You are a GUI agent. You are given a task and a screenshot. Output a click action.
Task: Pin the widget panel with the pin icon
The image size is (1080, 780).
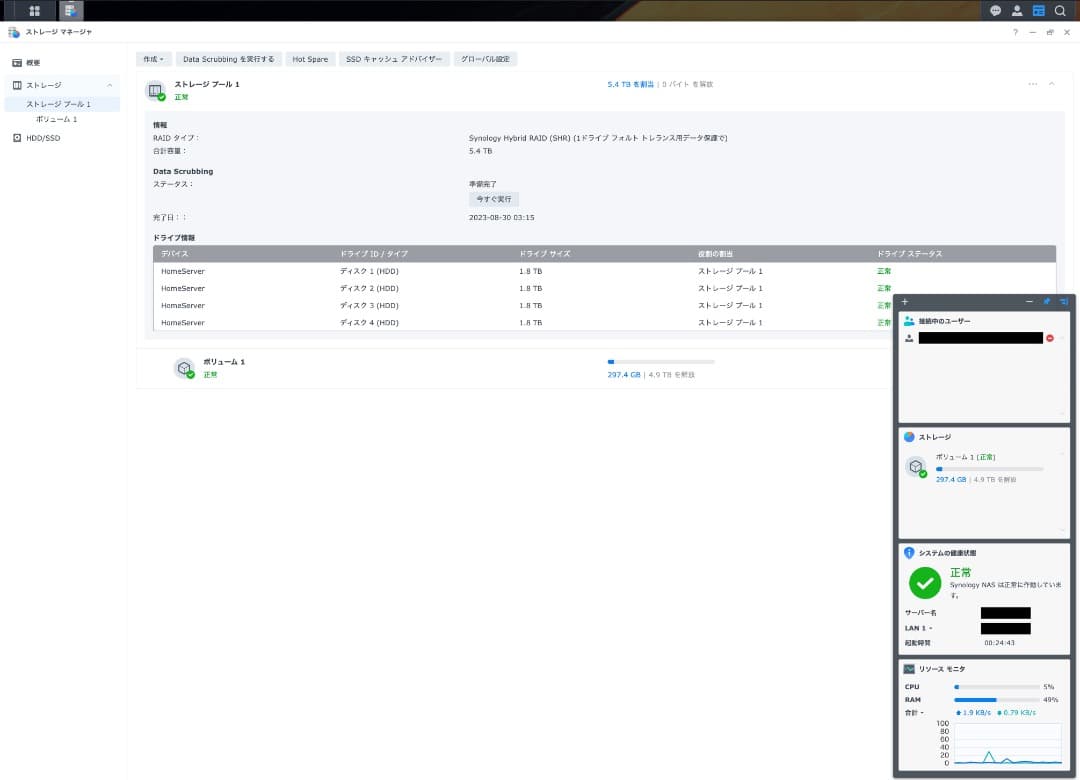click(x=1047, y=301)
